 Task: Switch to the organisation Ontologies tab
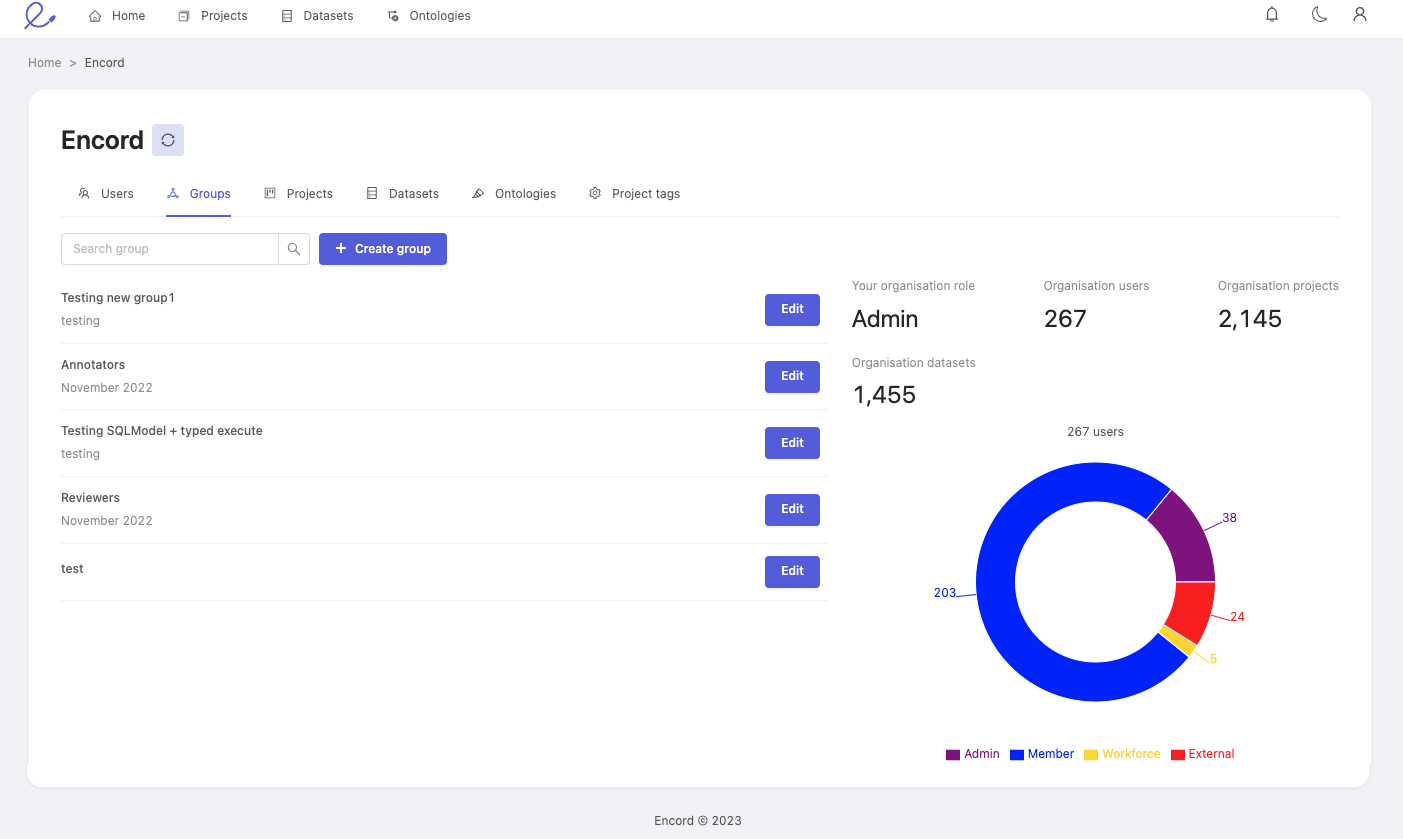pyautogui.click(x=514, y=194)
